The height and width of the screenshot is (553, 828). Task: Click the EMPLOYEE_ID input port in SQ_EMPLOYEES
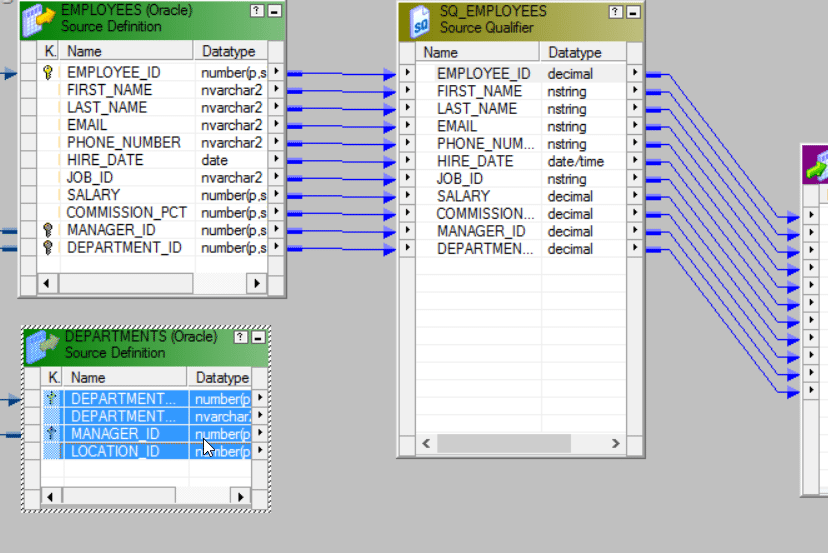(407, 72)
